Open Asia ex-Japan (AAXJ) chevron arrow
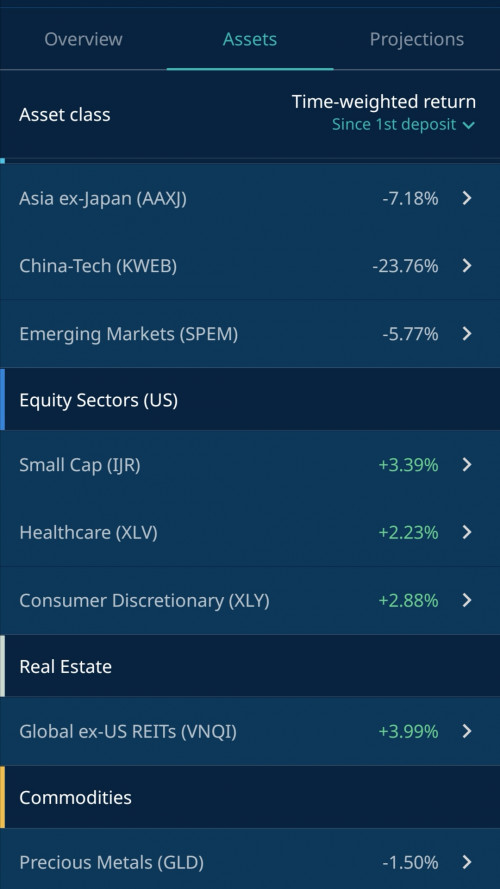This screenshot has height=889, width=500. 467,198
